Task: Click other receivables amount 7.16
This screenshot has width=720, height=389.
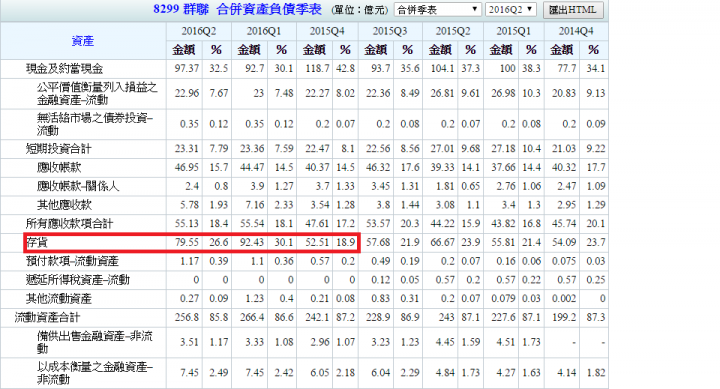Action: tap(255, 204)
